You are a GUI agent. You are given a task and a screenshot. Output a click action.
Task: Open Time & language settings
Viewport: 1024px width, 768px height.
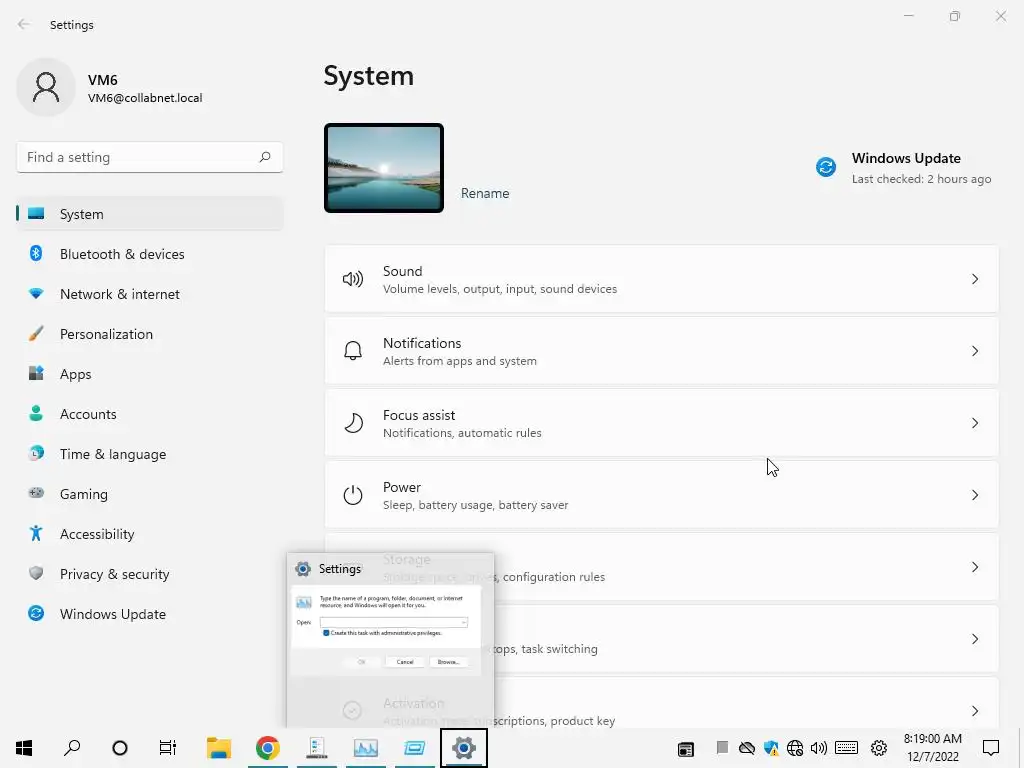pyautogui.click(x=150, y=454)
